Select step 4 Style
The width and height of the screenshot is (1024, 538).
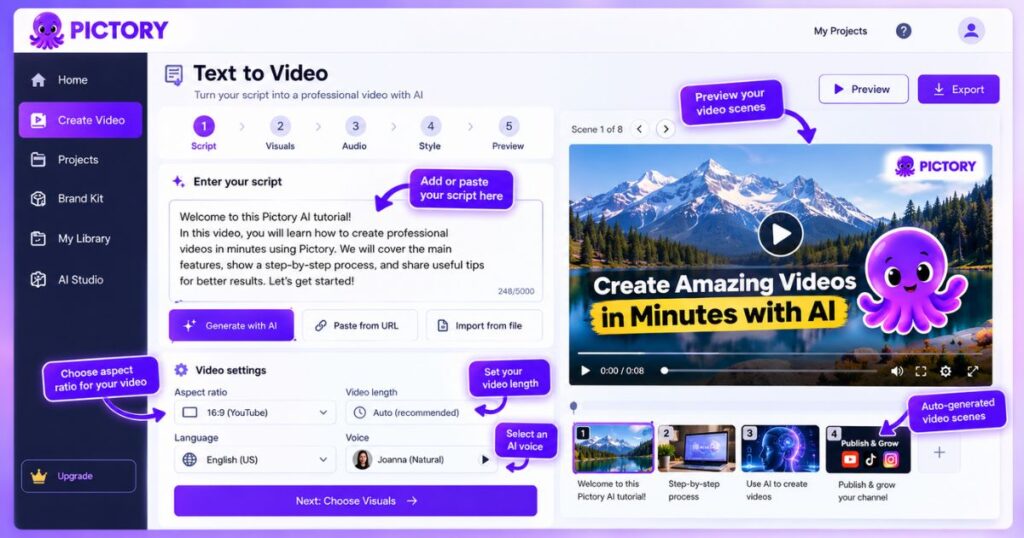430,133
